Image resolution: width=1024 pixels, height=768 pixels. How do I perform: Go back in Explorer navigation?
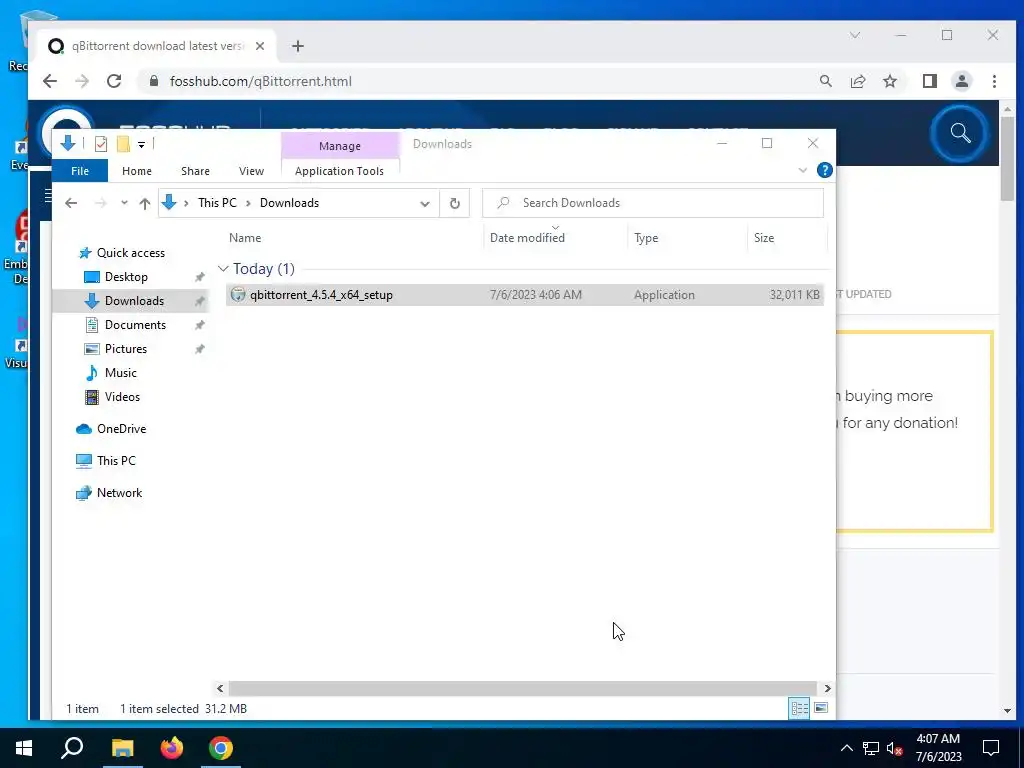point(71,203)
